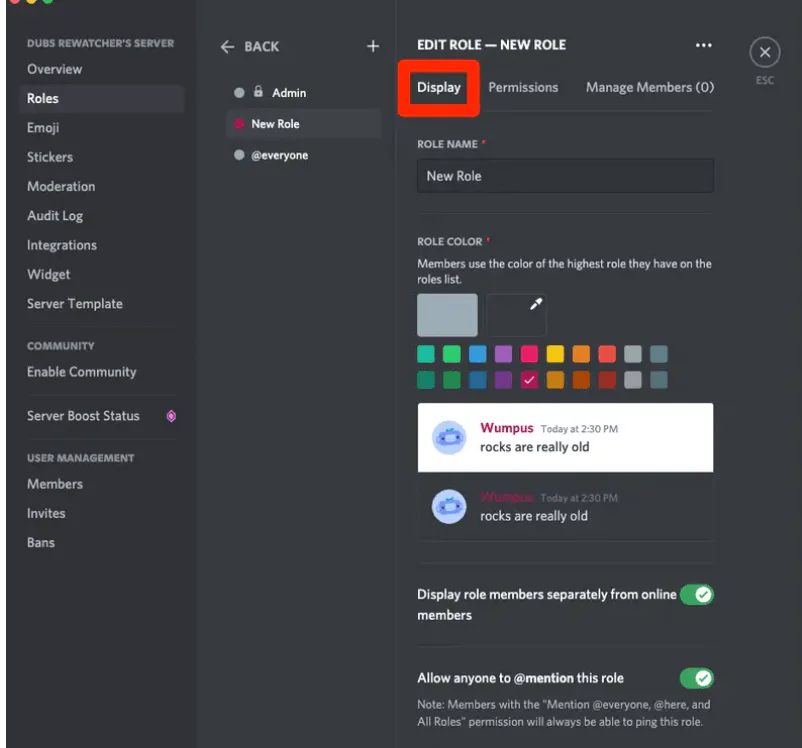Click Wumpus avatar in the light preview

(448, 437)
